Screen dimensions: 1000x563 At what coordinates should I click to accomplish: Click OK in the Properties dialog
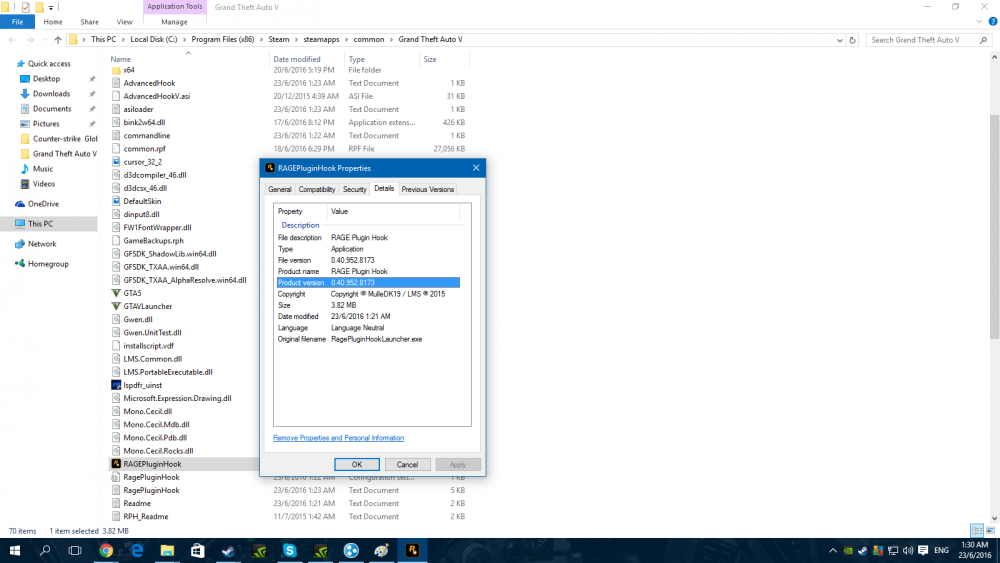click(x=357, y=464)
